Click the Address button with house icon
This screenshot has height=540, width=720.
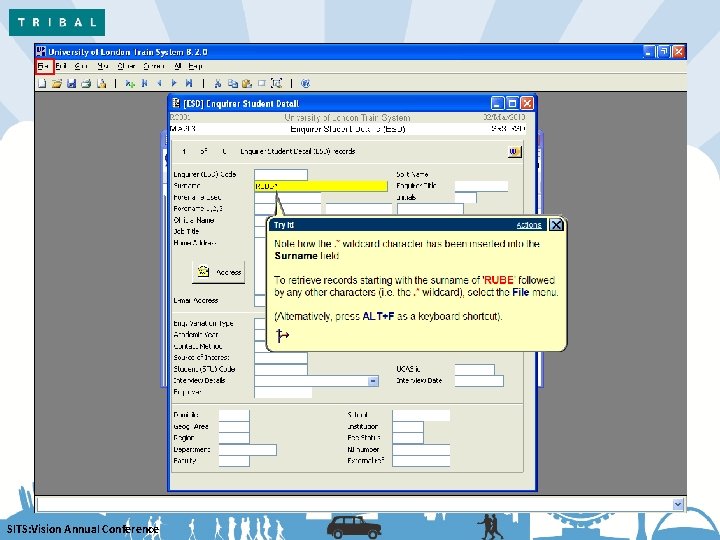(x=219, y=272)
